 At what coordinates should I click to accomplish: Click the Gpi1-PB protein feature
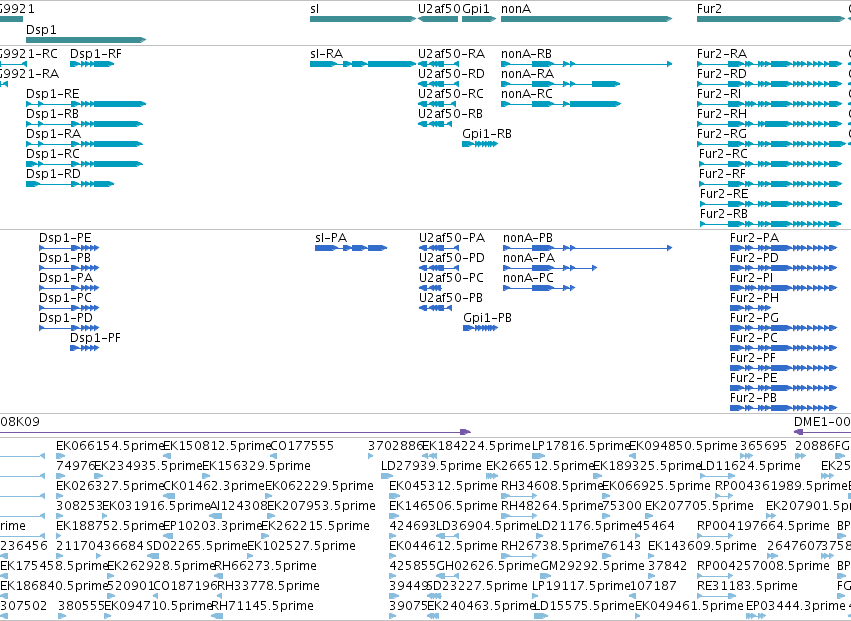480,328
